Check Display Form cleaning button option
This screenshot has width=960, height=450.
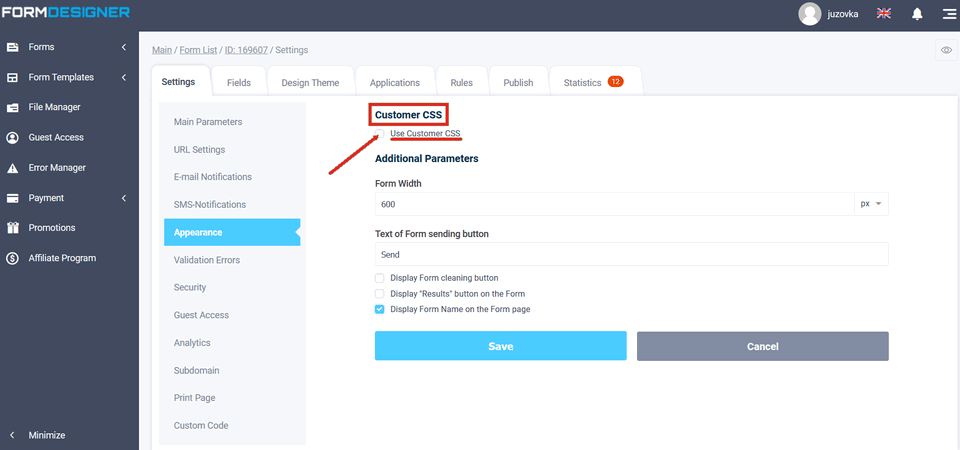pos(380,278)
